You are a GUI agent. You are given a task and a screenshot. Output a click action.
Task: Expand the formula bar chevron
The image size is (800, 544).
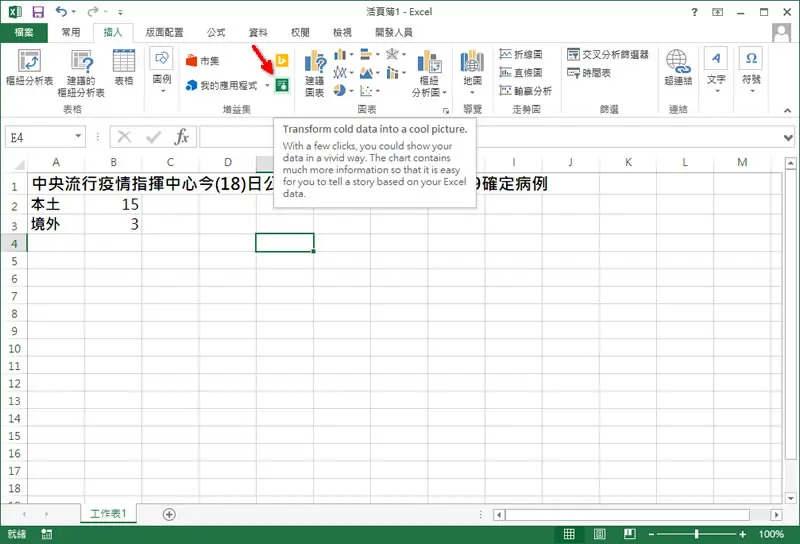[788, 137]
